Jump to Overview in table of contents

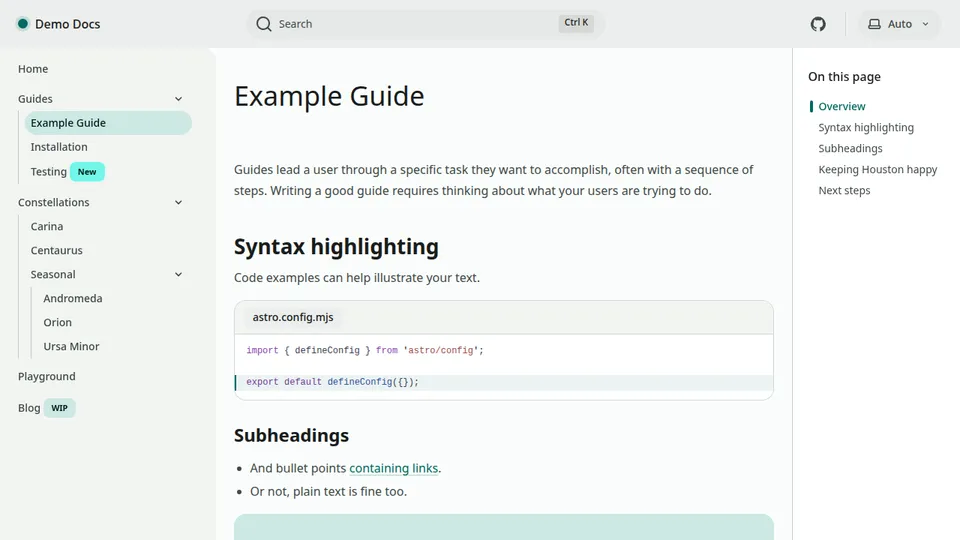pos(842,107)
